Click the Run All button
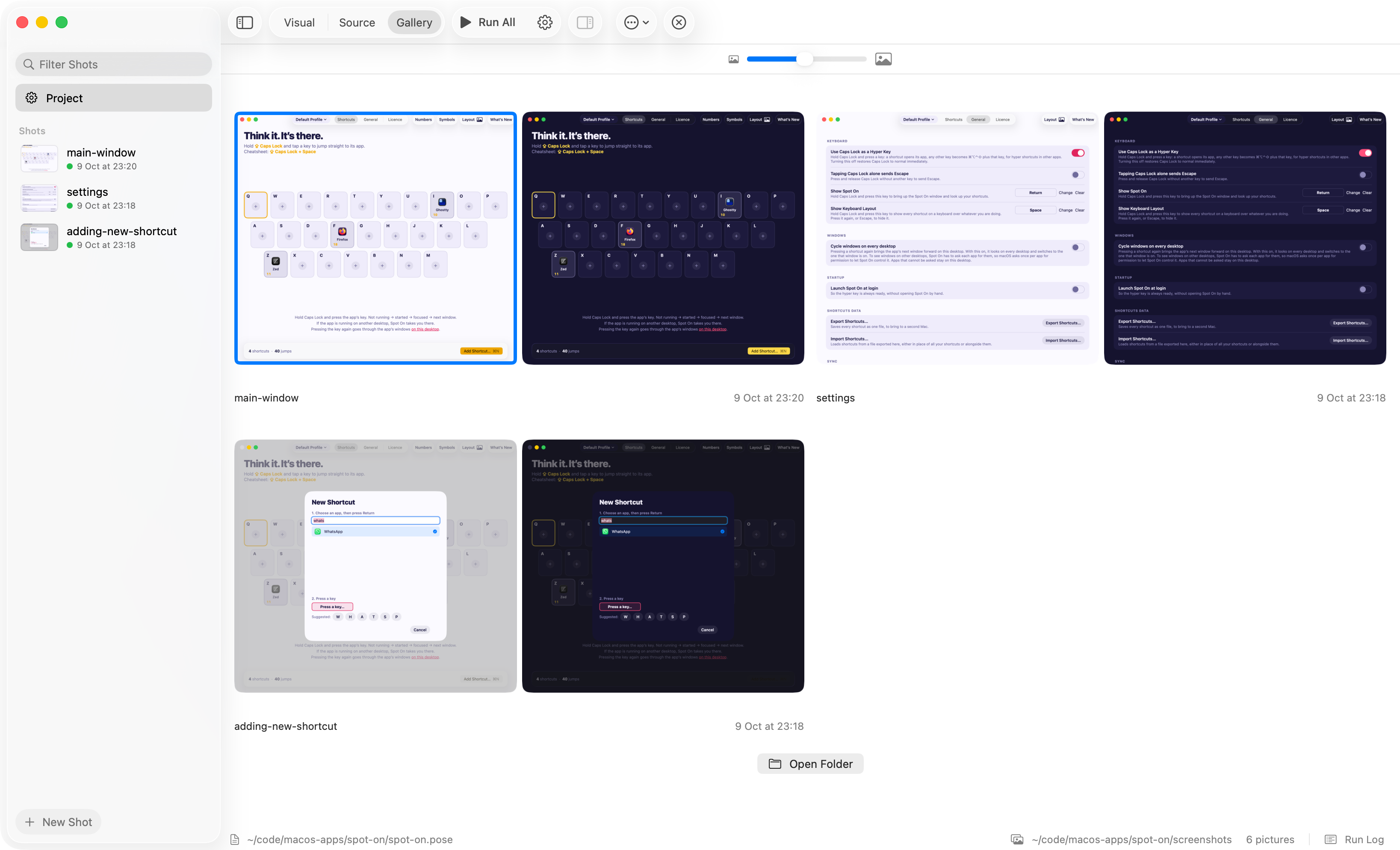Image resolution: width=1400 pixels, height=850 pixels. coord(487,22)
